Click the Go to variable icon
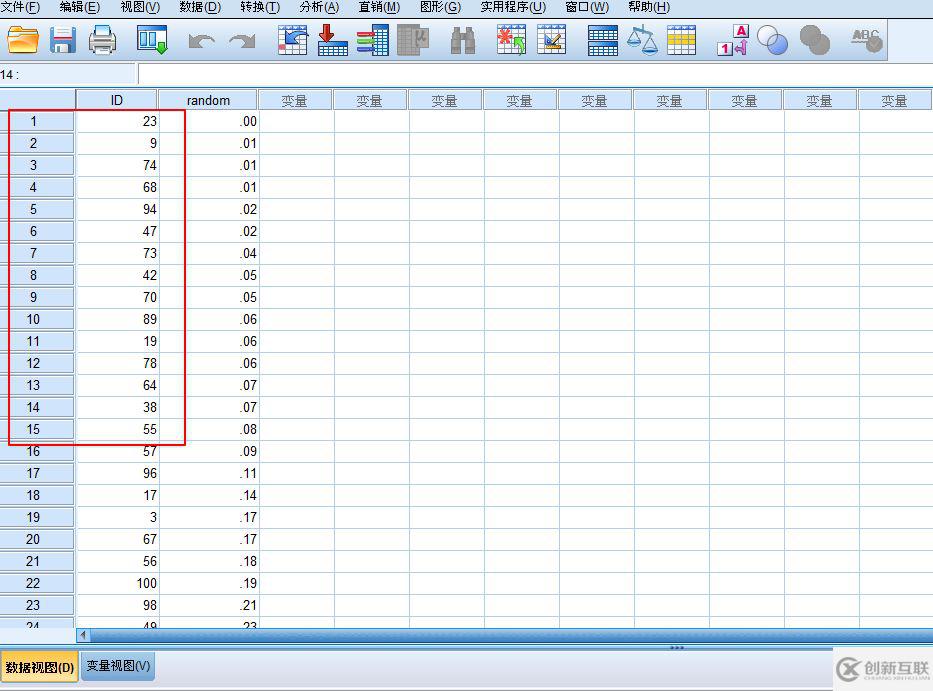The width and height of the screenshot is (933, 691). point(333,40)
